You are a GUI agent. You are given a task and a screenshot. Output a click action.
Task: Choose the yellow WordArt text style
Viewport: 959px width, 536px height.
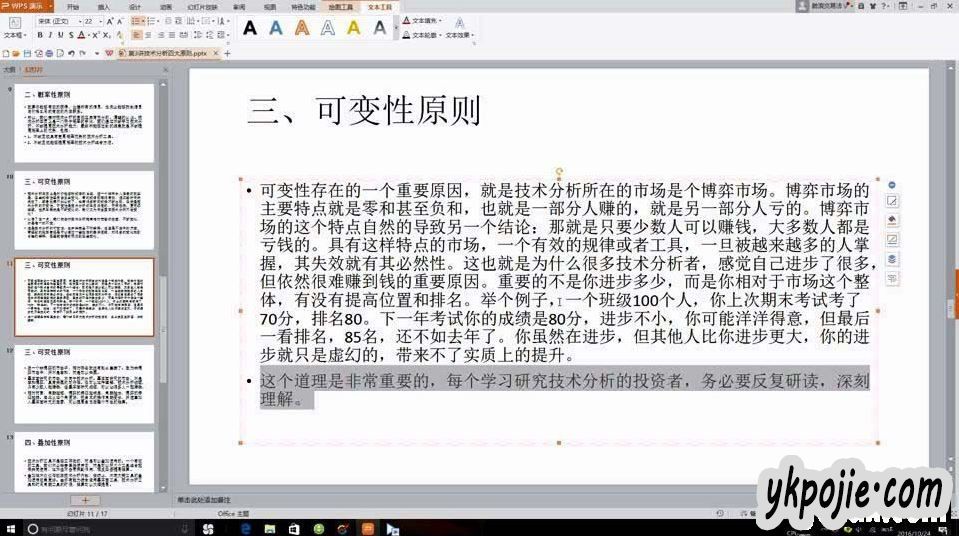(x=354, y=28)
